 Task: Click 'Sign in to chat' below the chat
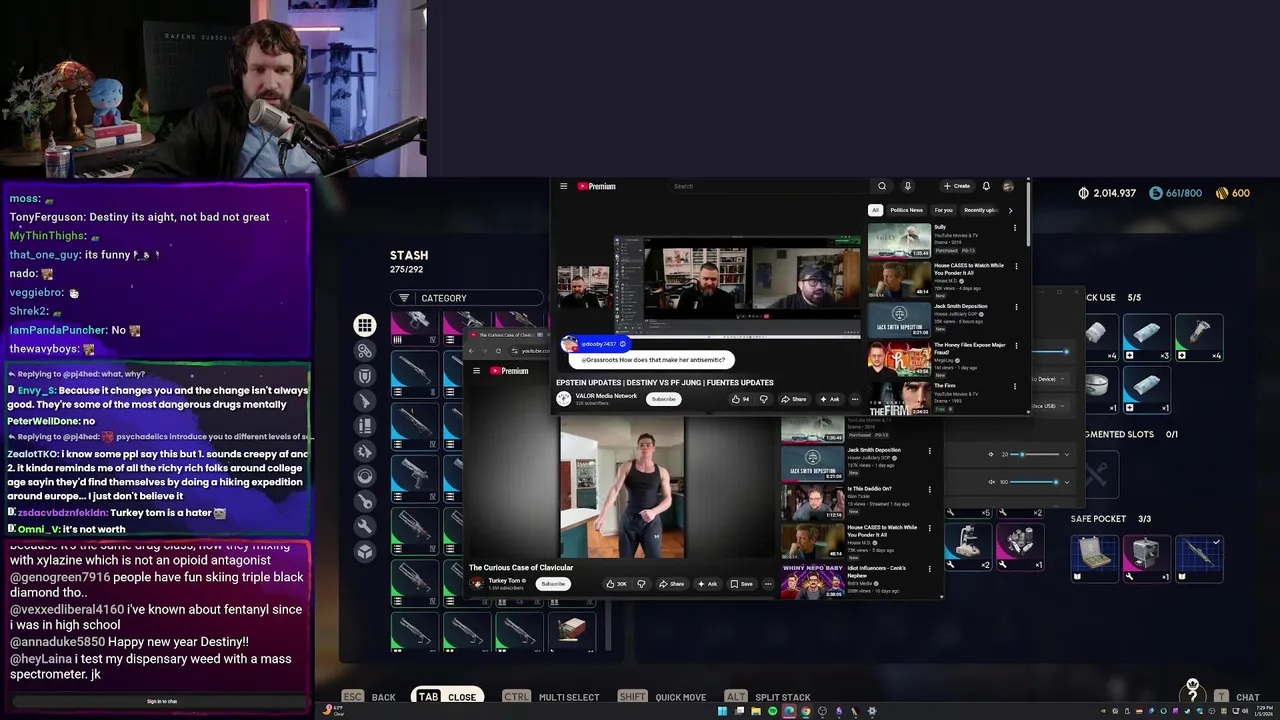point(162,701)
